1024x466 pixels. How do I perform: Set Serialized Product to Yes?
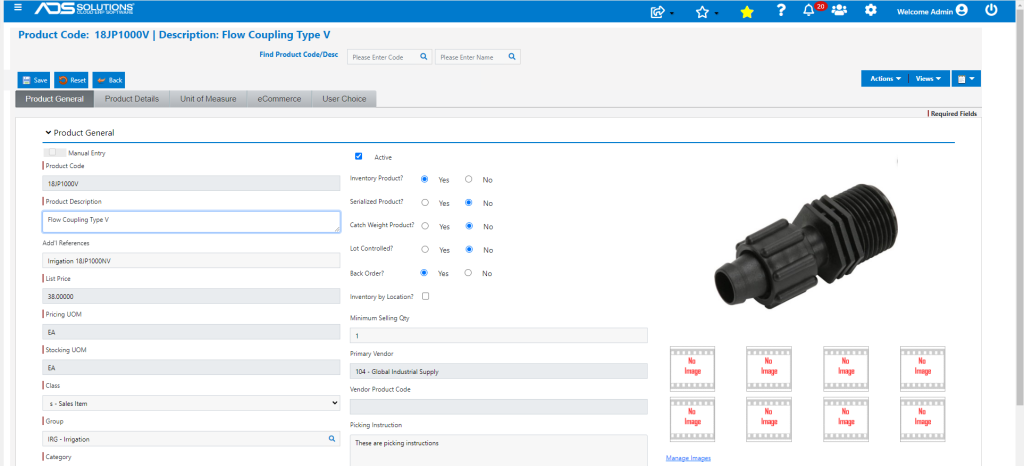(x=425, y=202)
